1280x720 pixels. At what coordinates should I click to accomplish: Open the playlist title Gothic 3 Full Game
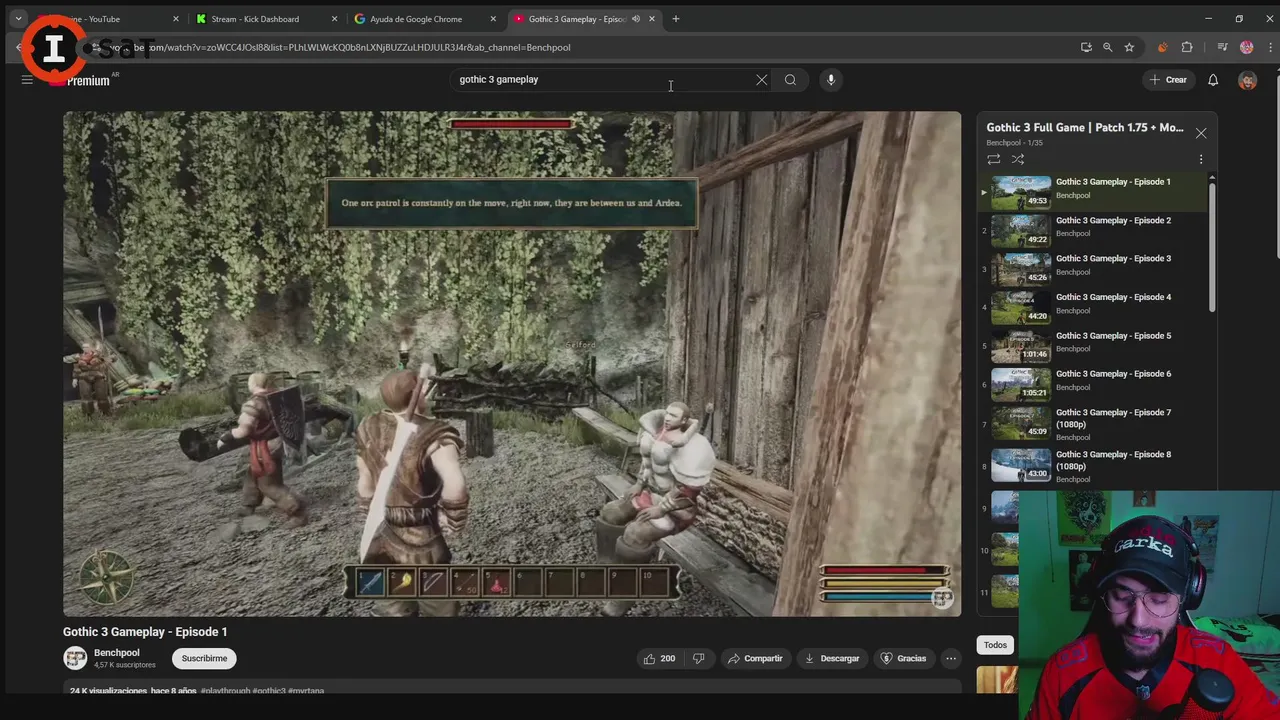(1085, 128)
